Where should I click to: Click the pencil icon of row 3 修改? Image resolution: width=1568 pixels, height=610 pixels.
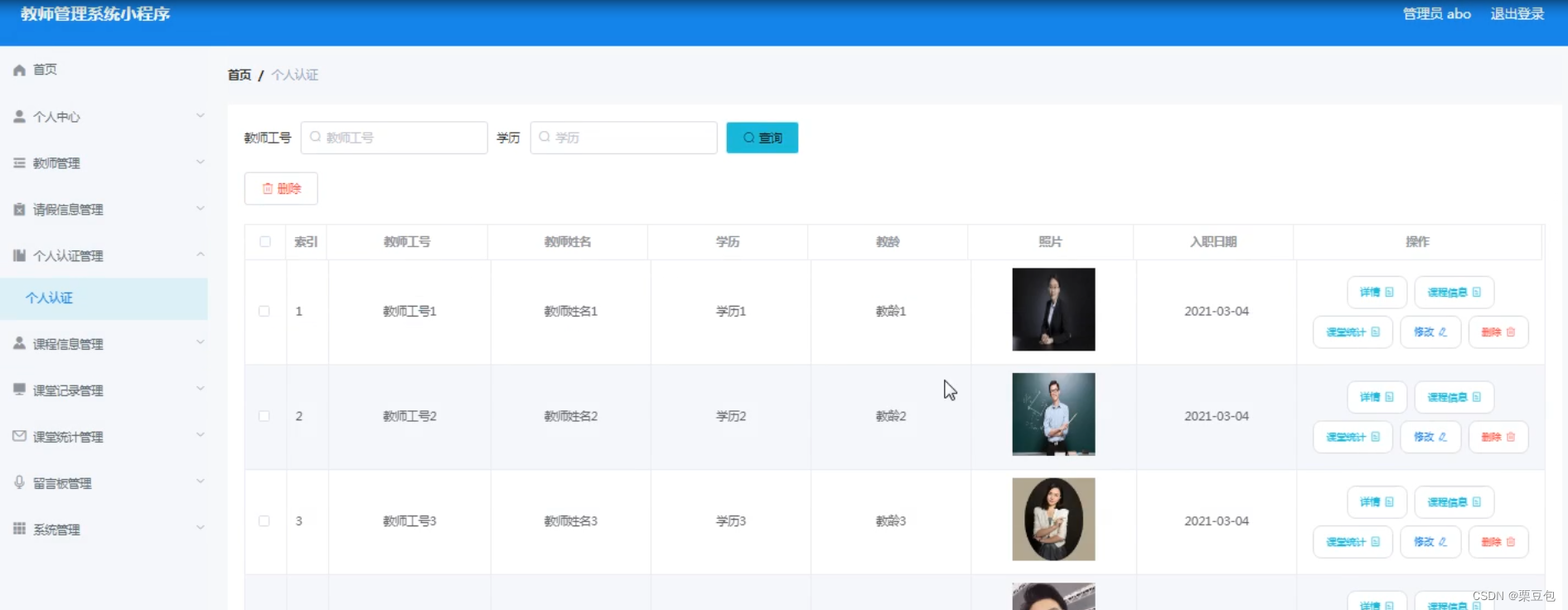pos(1443,542)
